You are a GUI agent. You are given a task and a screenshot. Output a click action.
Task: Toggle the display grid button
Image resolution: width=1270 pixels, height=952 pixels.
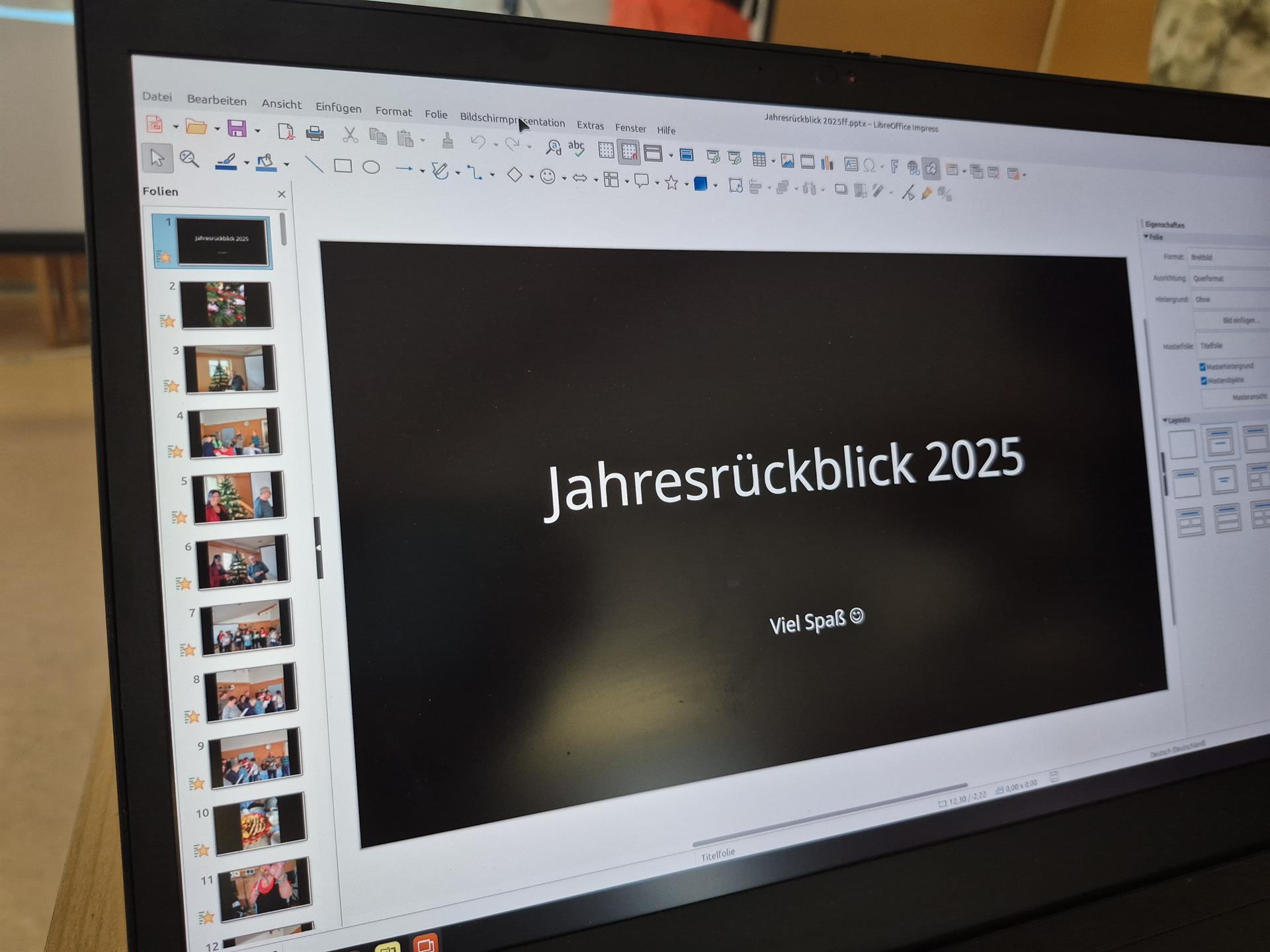click(606, 150)
